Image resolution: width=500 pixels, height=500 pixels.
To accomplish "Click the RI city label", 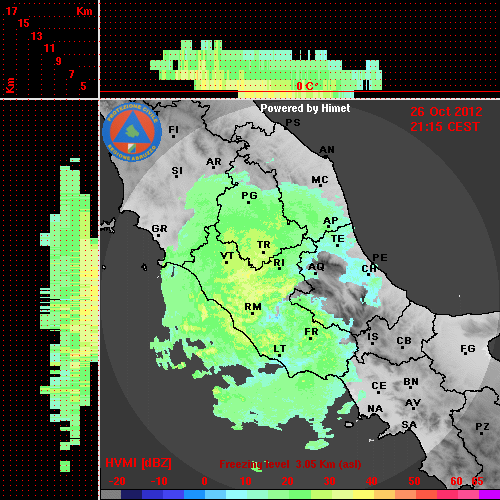I will pyautogui.click(x=279, y=263).
